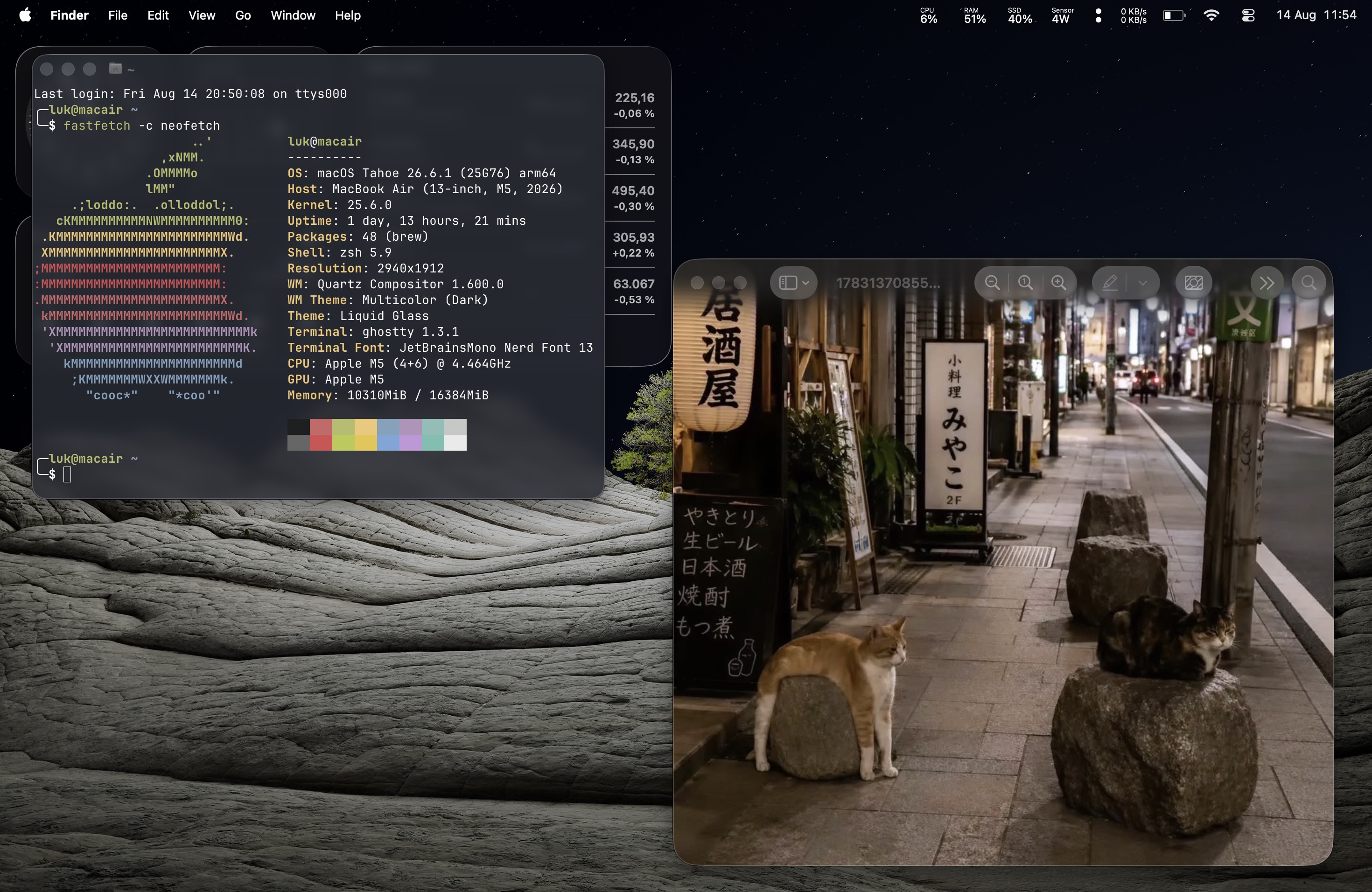Click the 'GPU: Apple M5' line

[x=336, y=379]
